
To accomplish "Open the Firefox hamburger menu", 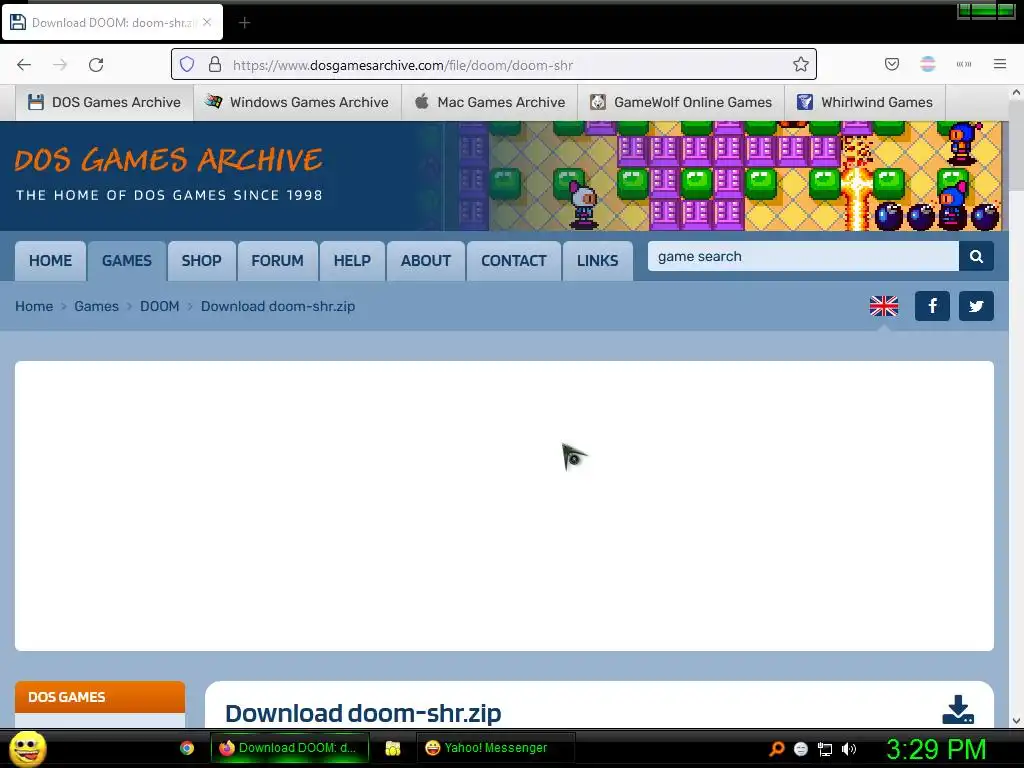I will [1000, 64].
